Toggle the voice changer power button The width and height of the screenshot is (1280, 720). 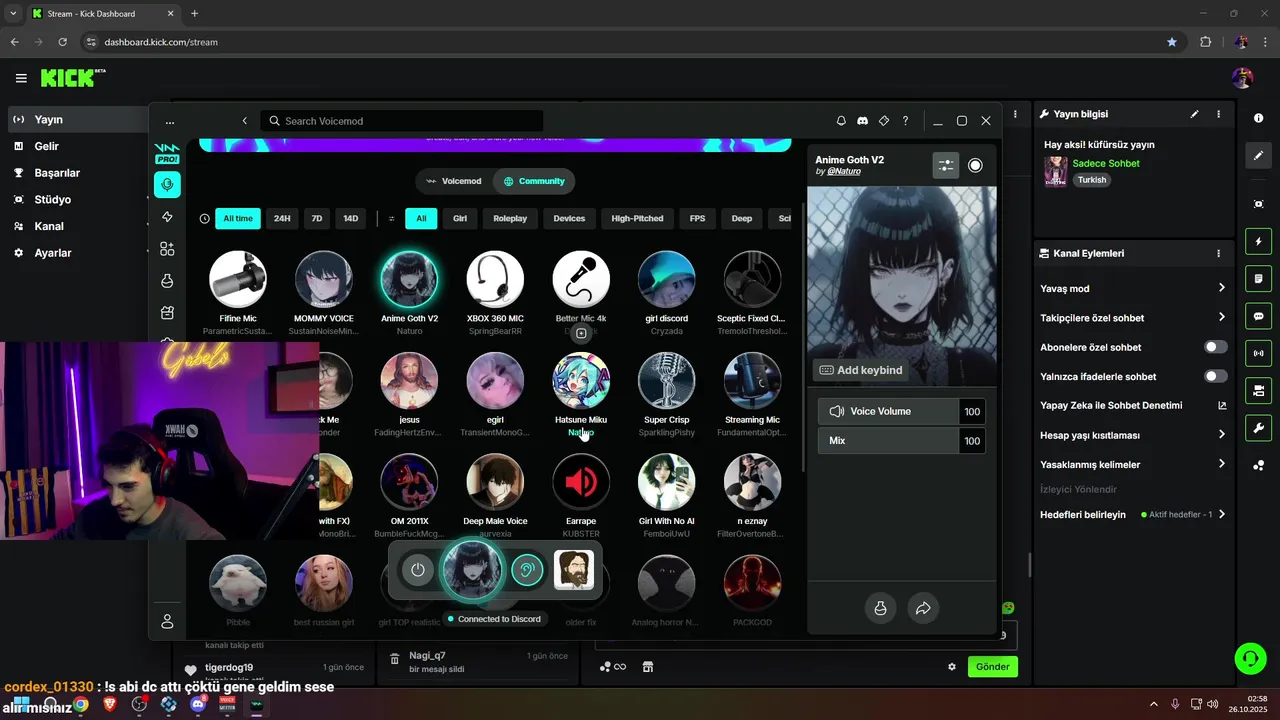[x=418, y=570]
